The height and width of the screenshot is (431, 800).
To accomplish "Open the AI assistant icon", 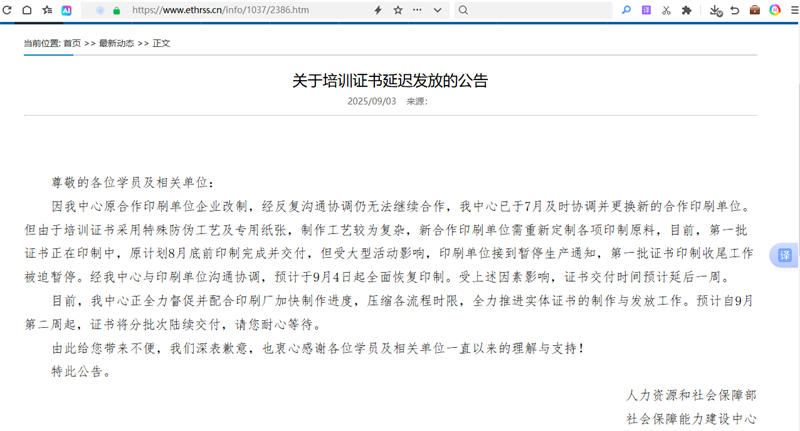I will point(66,10).
